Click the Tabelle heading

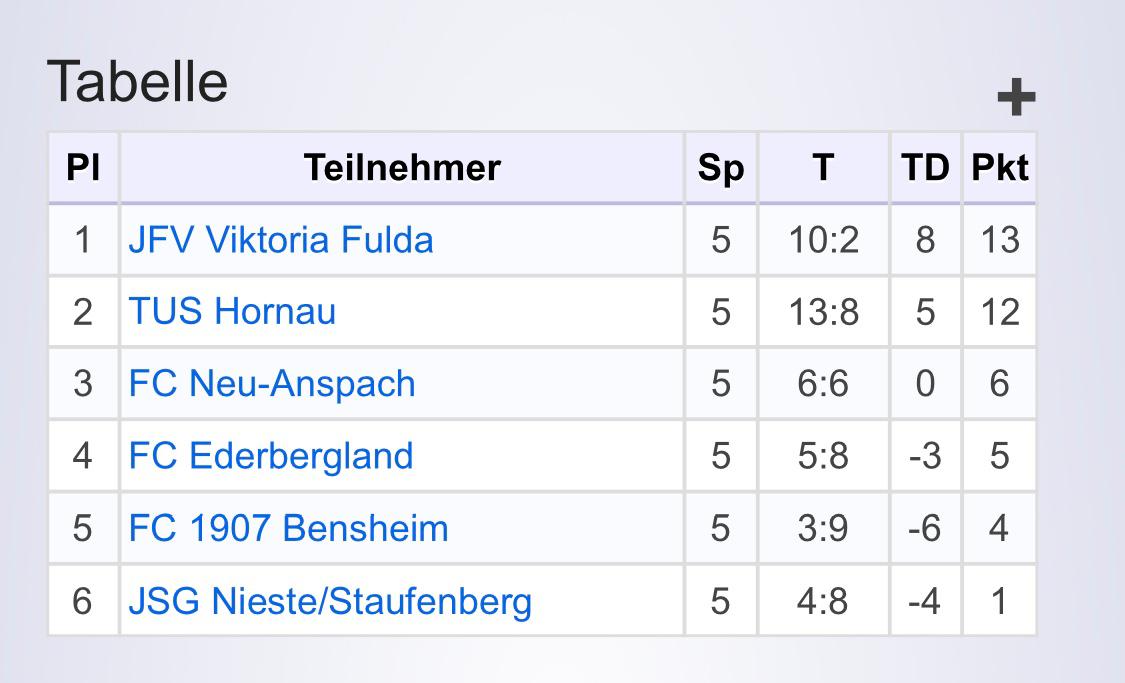click(x=137, y=82)
